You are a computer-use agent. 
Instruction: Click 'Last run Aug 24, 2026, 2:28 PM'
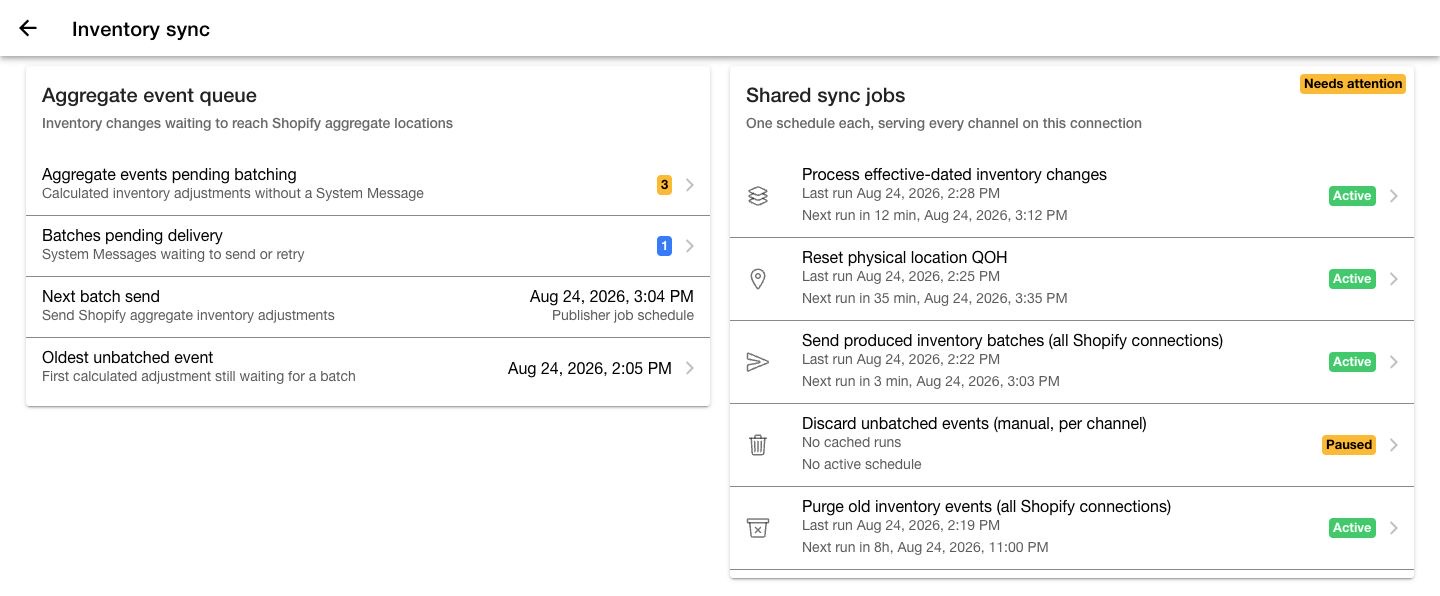click(901, 193)
